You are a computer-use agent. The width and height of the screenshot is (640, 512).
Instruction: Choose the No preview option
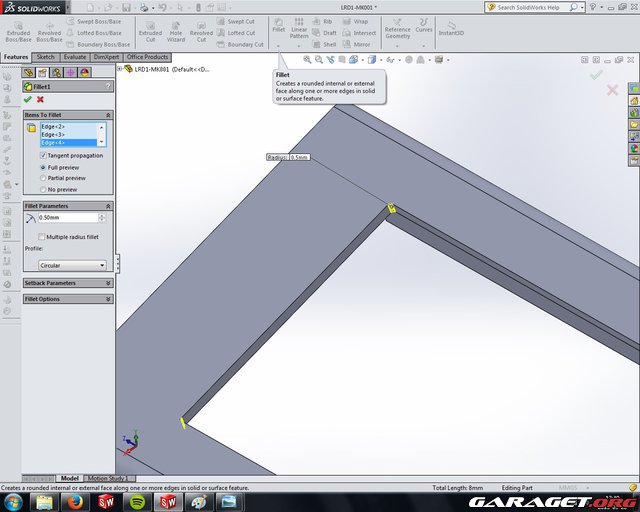[42, 189]
